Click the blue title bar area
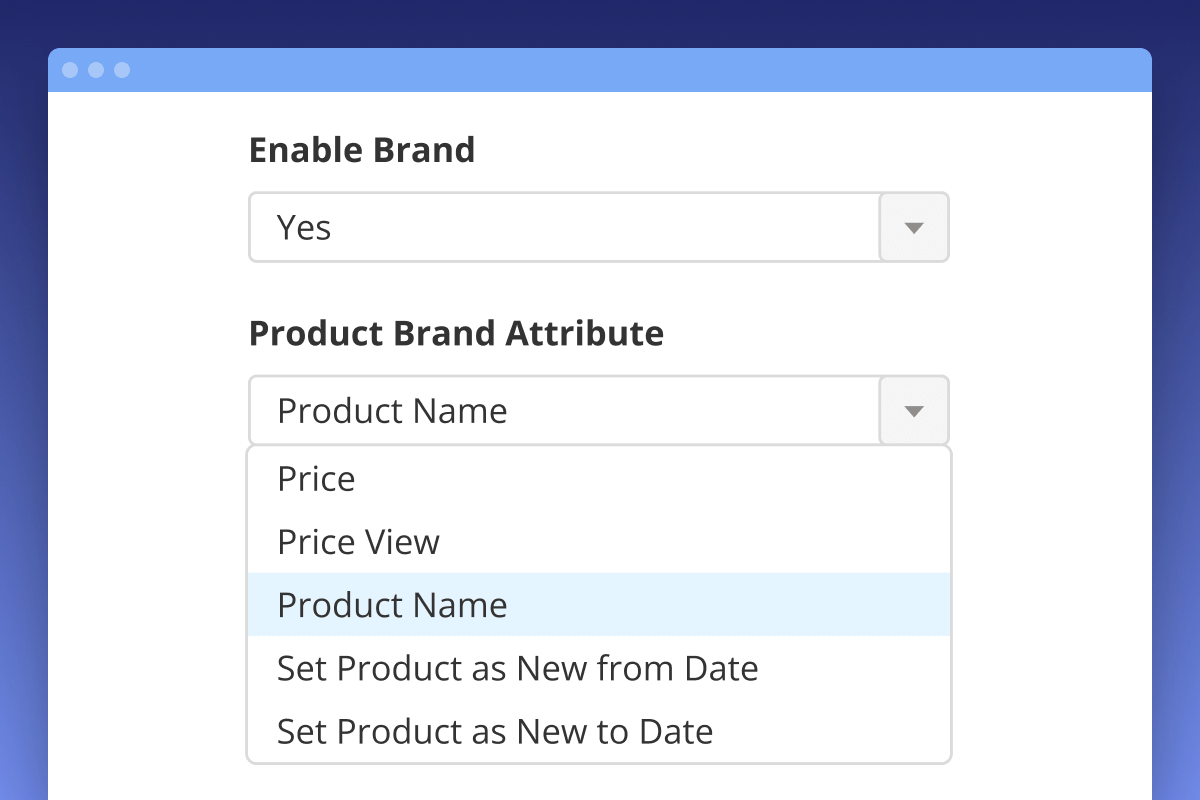 pos(600,70)
